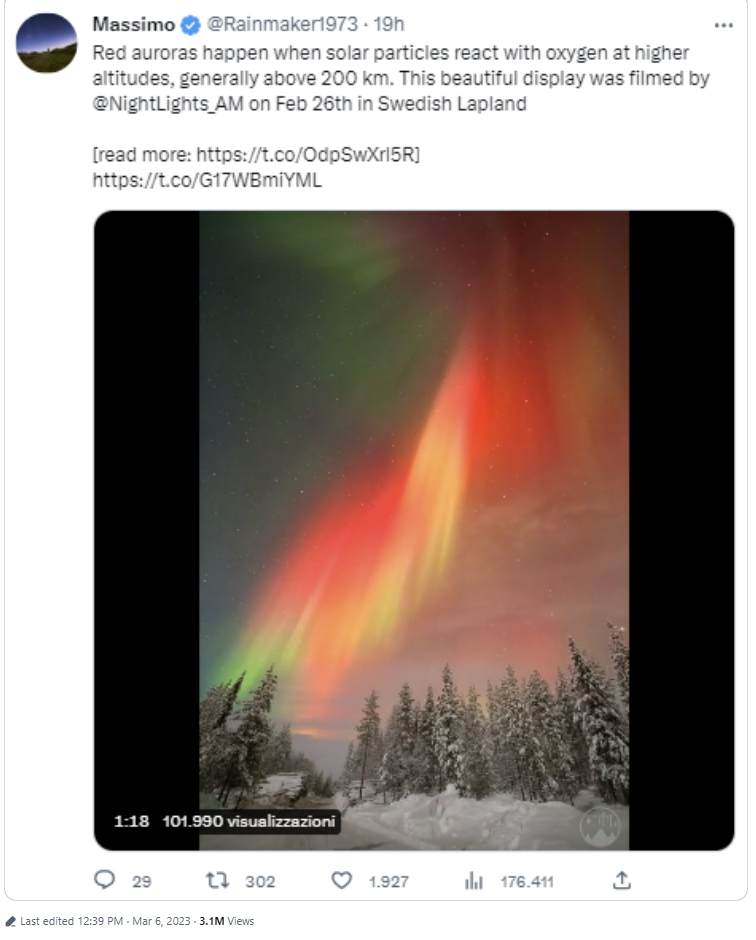
Task: Click the Last edited date text
Action: tap(106, 921)
